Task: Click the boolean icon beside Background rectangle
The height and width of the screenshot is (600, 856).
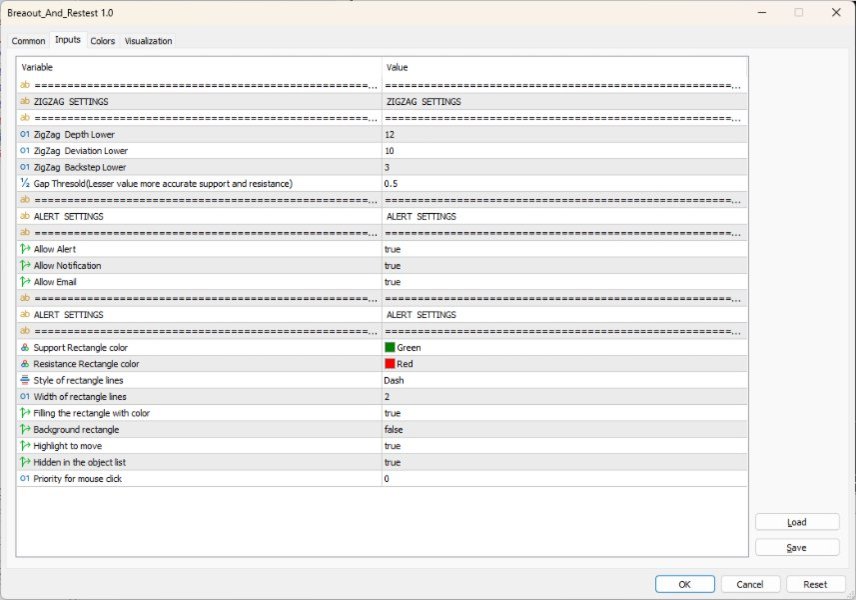Action: coord(25,429)
